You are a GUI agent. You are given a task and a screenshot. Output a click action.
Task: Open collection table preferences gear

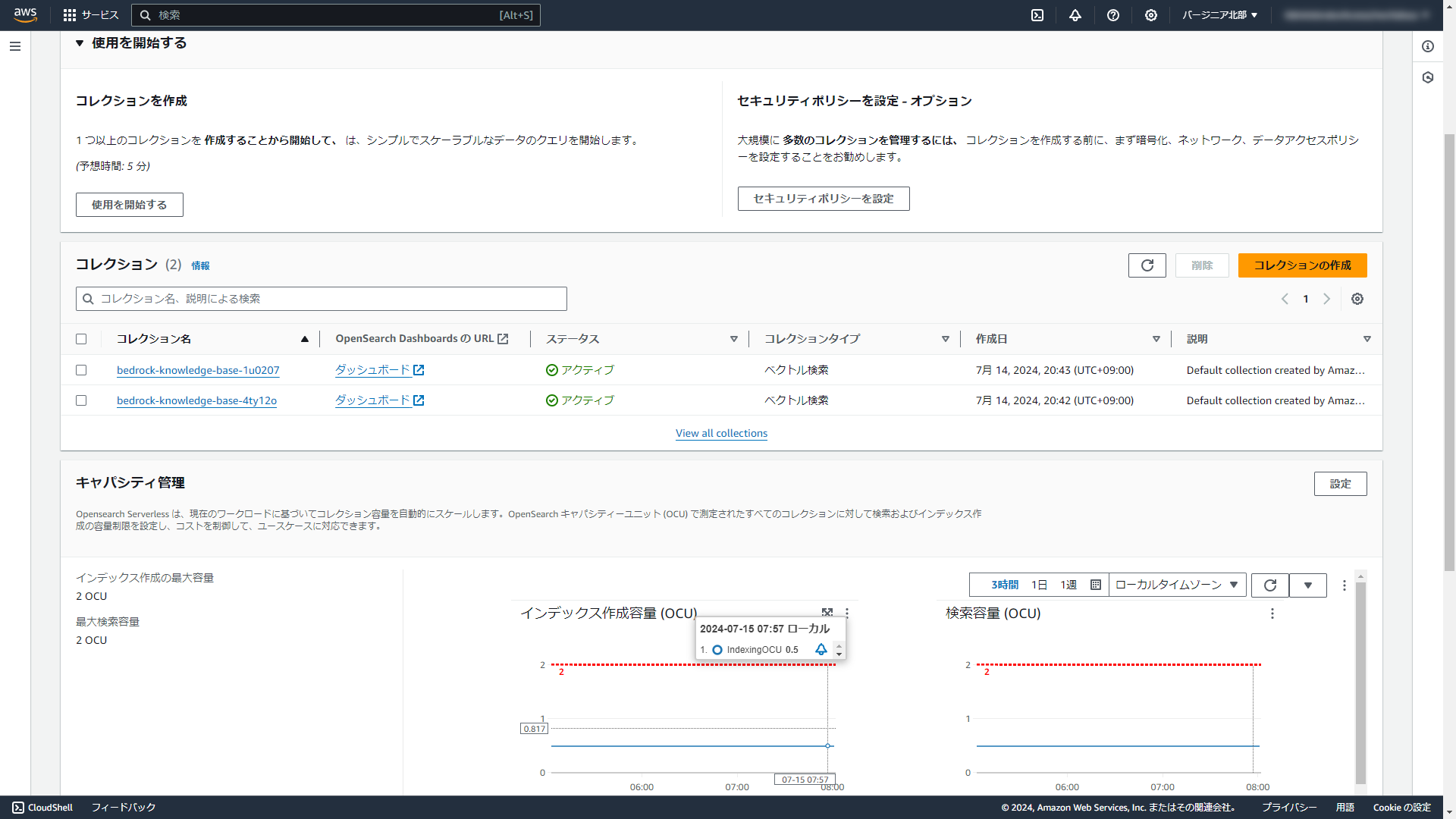[x=1357, y=299]
